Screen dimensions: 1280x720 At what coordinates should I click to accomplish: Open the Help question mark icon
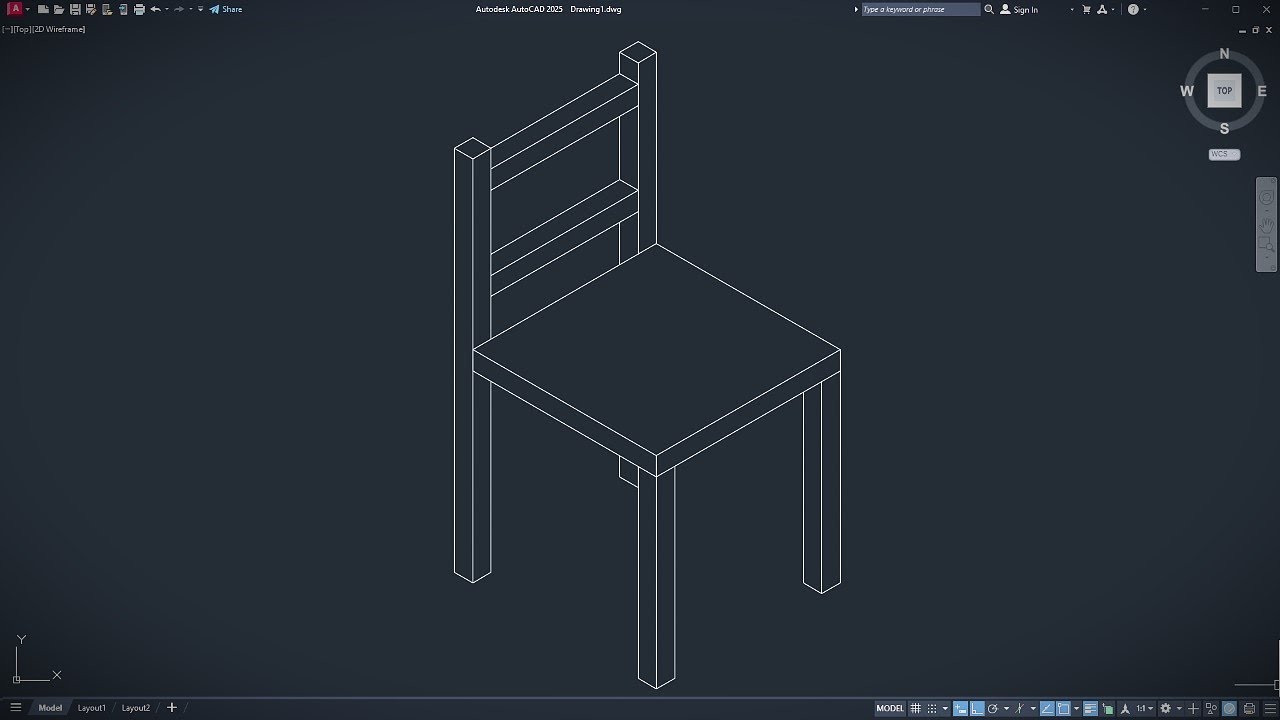coord(1133,9)
